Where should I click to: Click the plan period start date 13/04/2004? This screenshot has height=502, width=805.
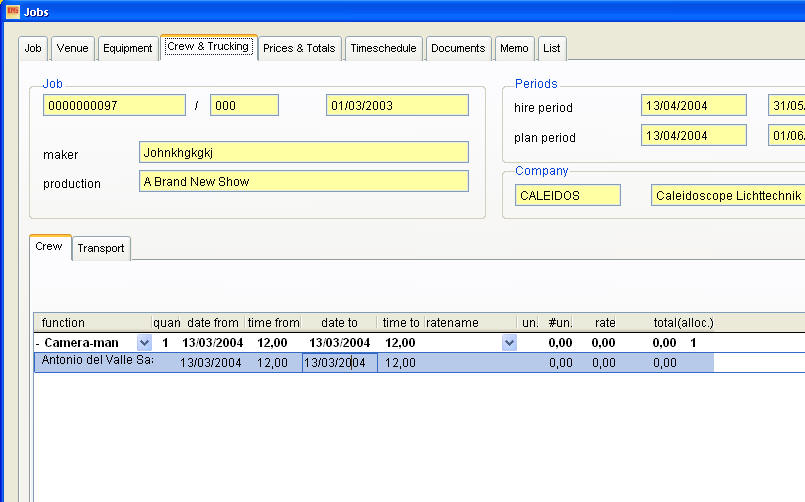[694, 135]
